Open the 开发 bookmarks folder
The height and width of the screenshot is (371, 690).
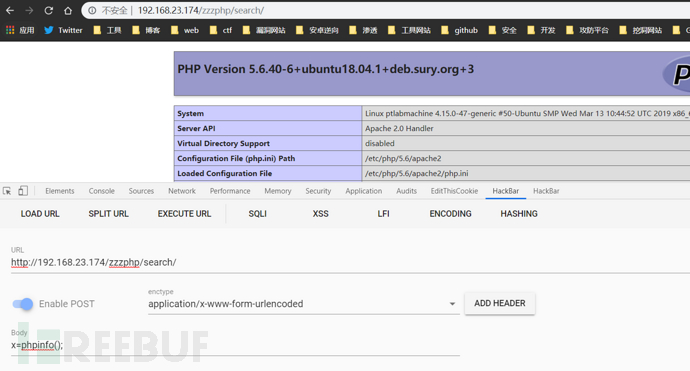click(541, 30)
